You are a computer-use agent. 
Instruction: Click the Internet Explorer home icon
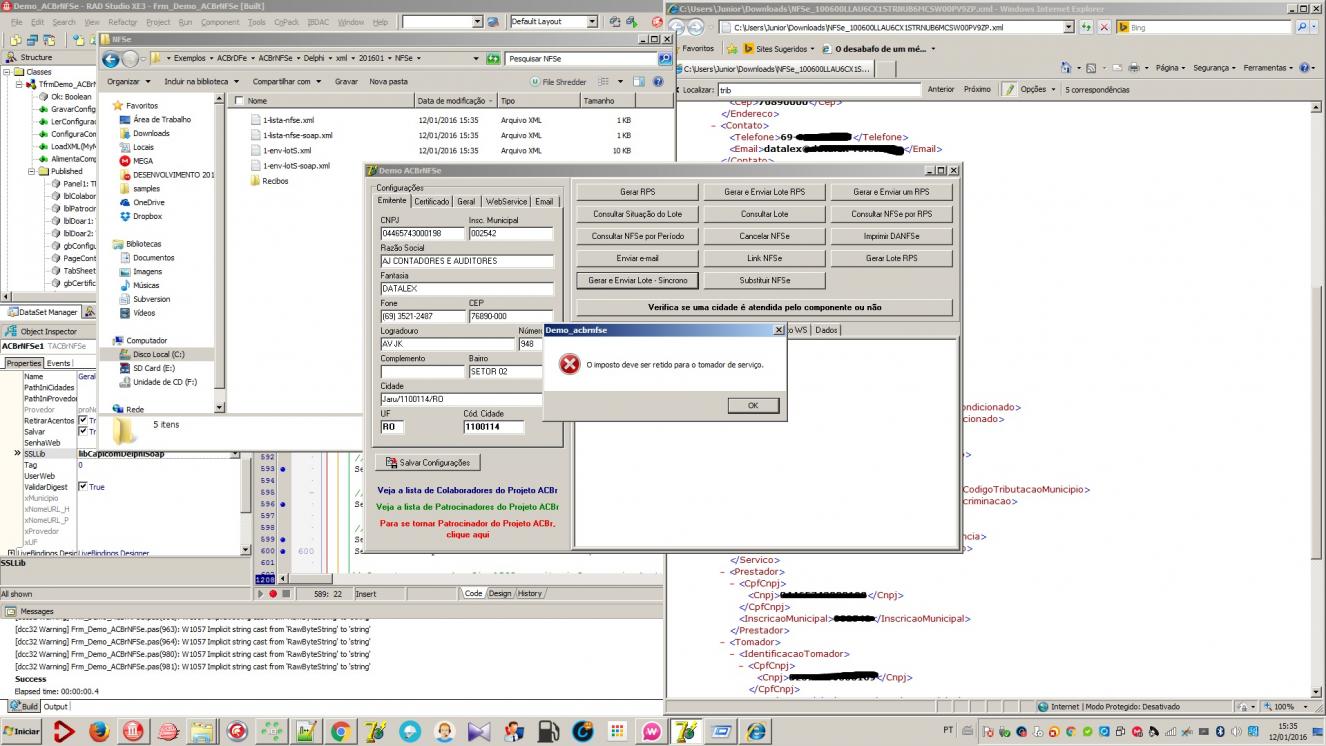coord(1066,68)
